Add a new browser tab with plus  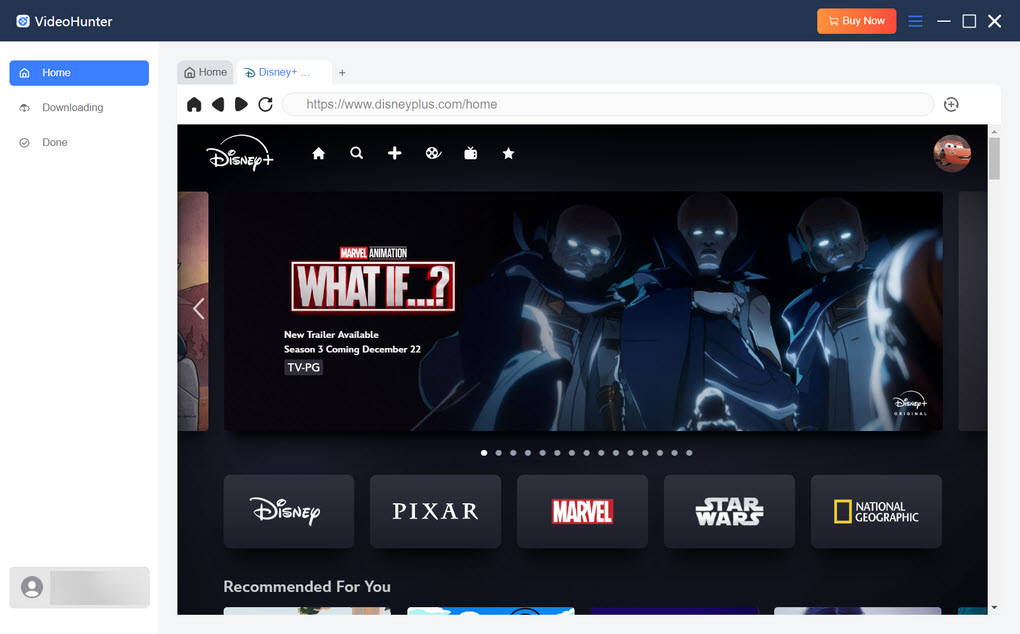point(342,73)
